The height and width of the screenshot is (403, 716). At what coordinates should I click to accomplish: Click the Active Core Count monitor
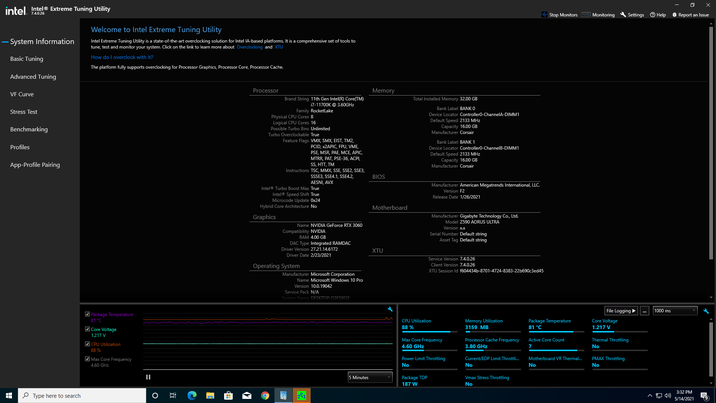(556, 344)
